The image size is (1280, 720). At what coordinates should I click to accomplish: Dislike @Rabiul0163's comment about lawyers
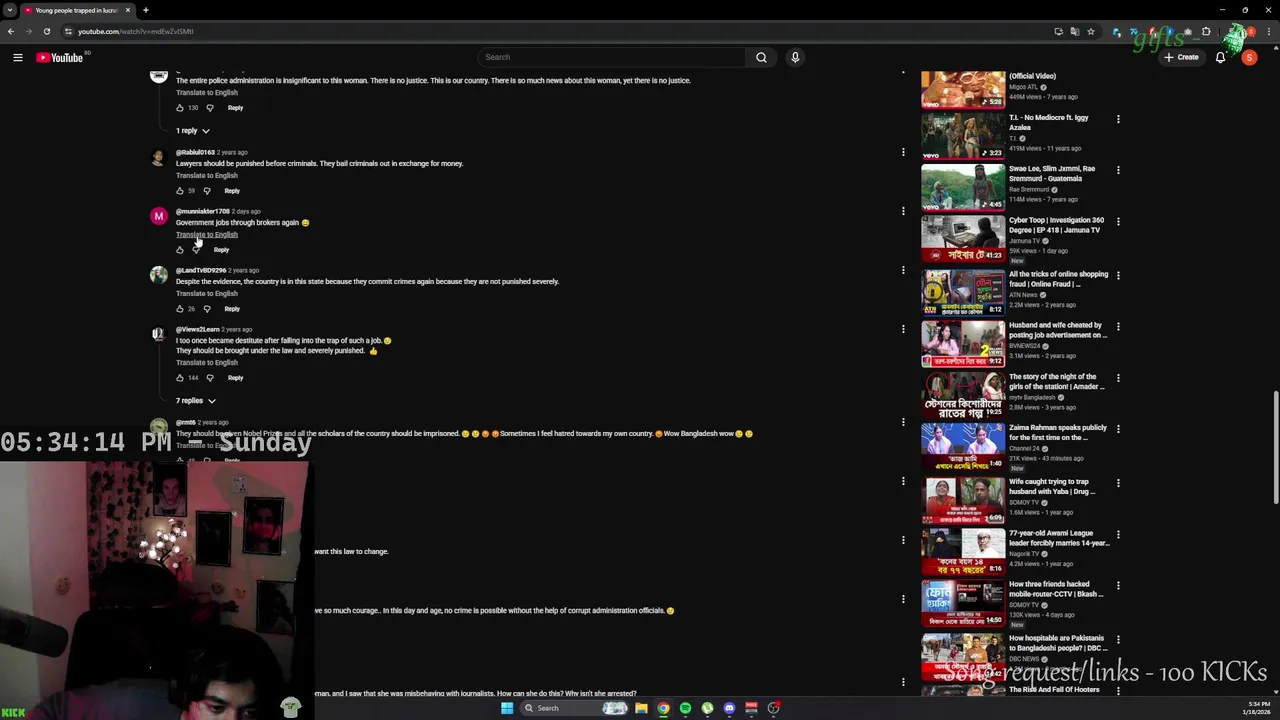click(x=207, y=191)
